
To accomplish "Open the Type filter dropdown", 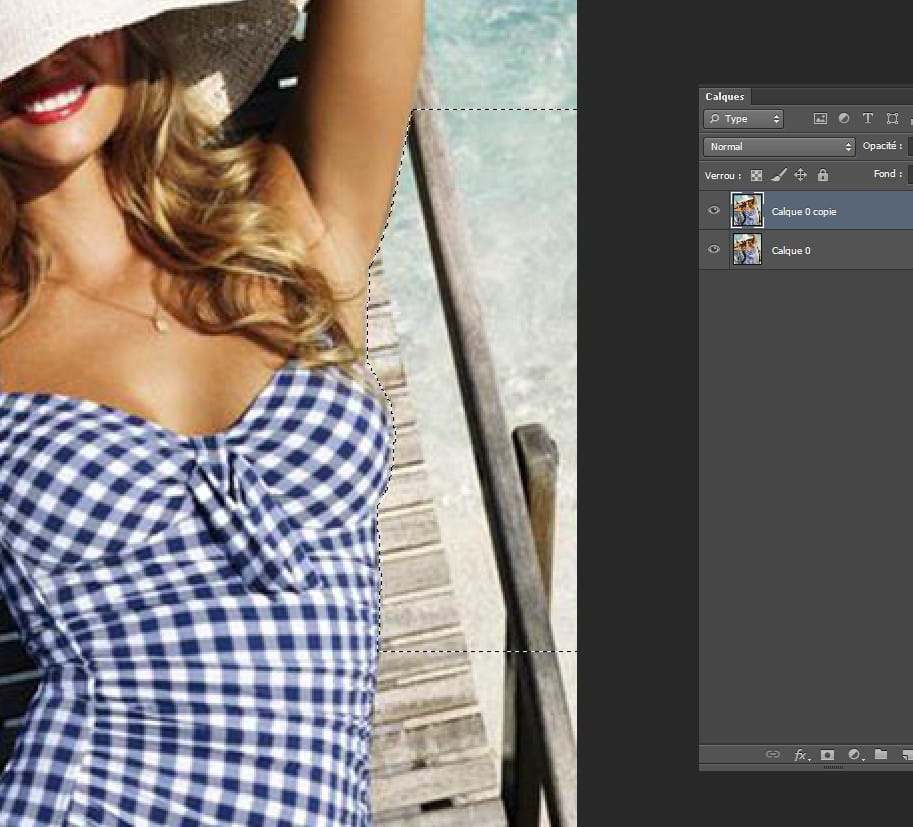I will (x=744, y=119).
